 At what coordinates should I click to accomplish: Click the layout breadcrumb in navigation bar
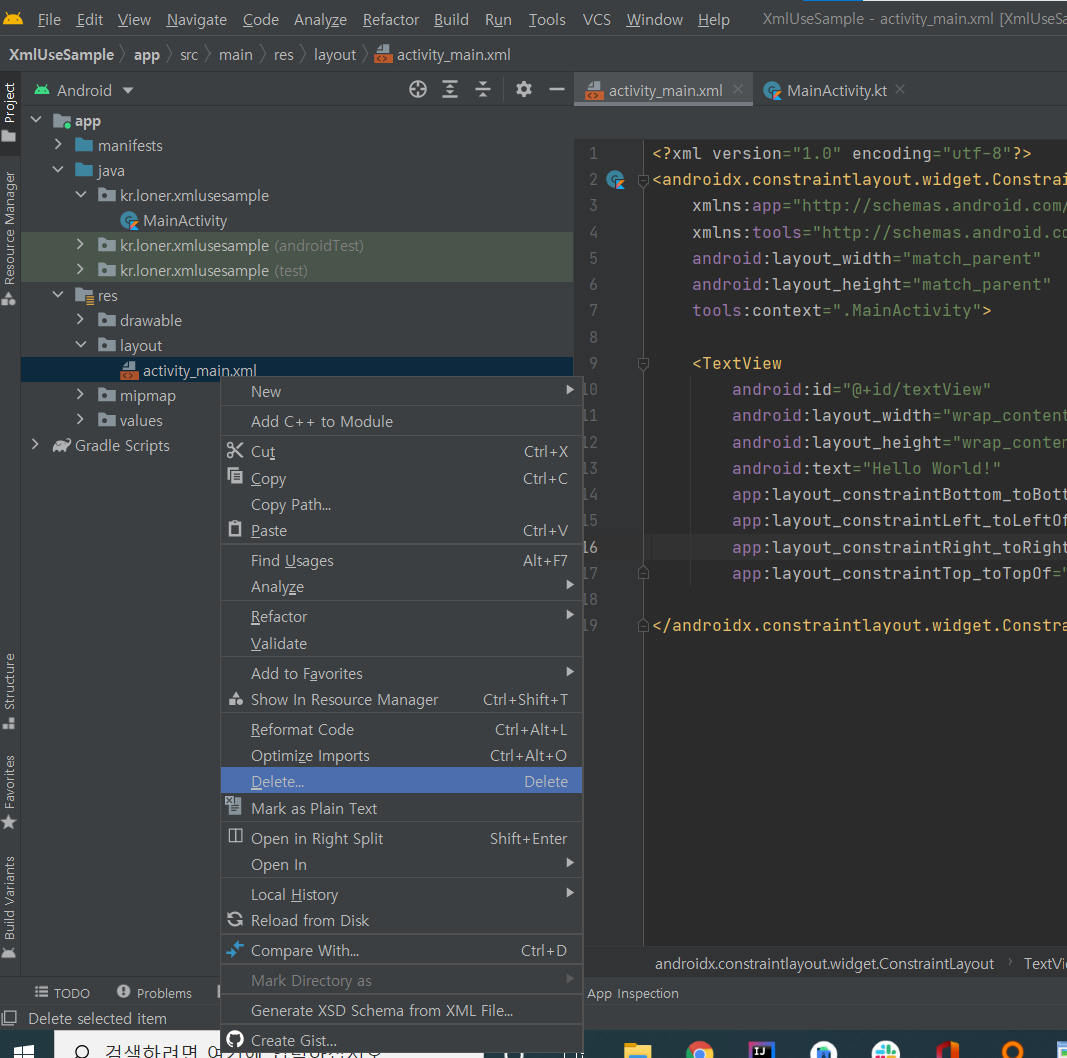coord(335,54)
